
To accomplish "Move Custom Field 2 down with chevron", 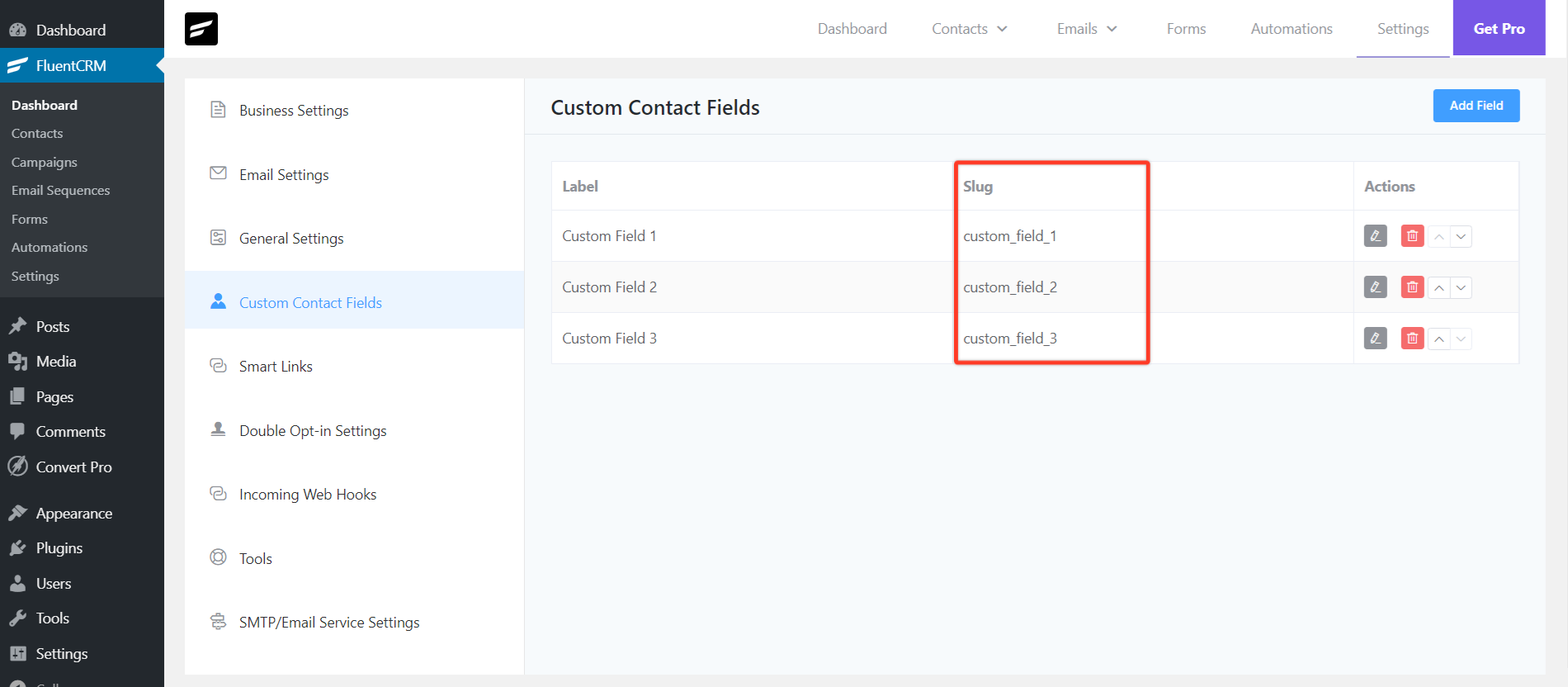I will tap(1461, 288).
